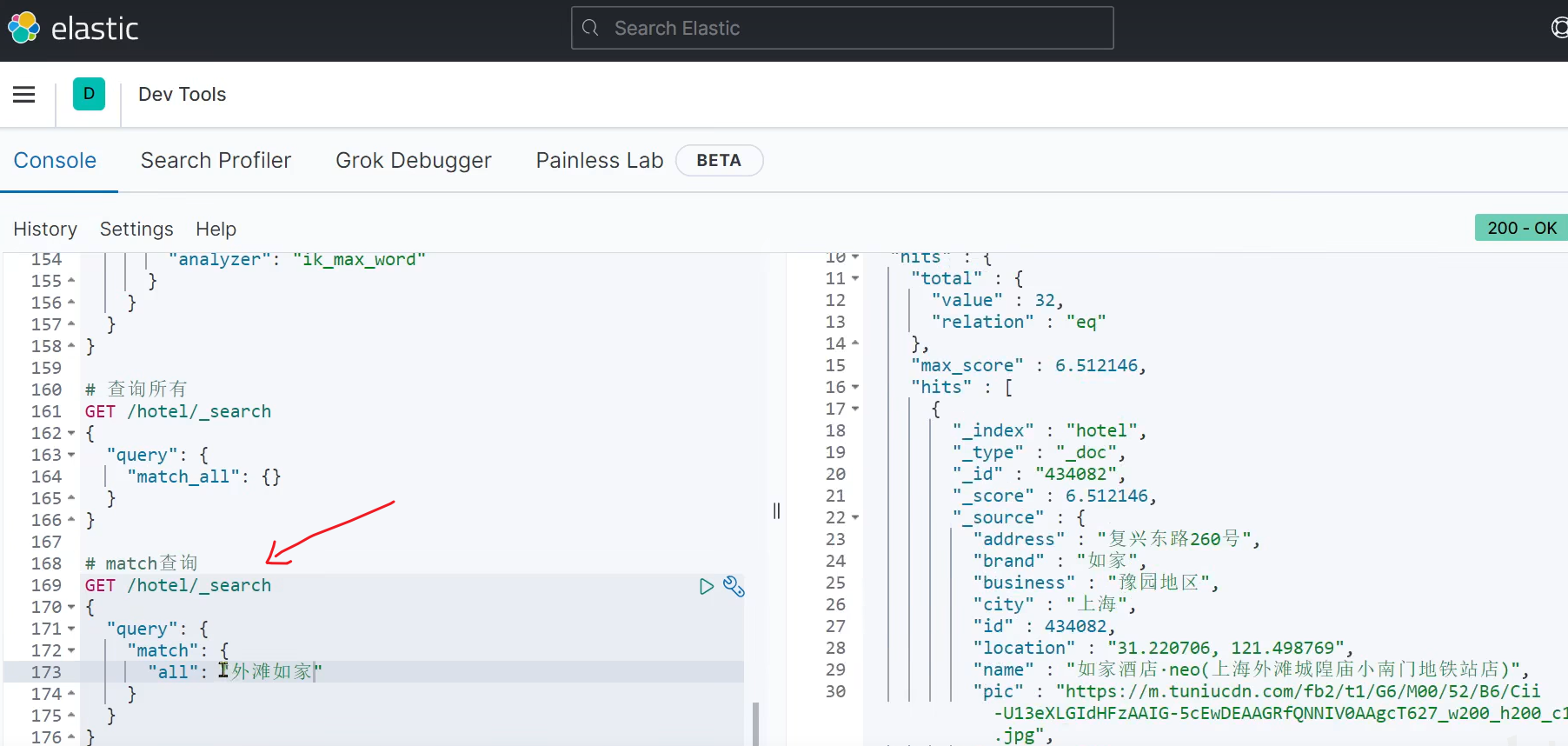Focus the Search Elastic field
Viewport: 1568px width, 746px height.
(842, 28)
